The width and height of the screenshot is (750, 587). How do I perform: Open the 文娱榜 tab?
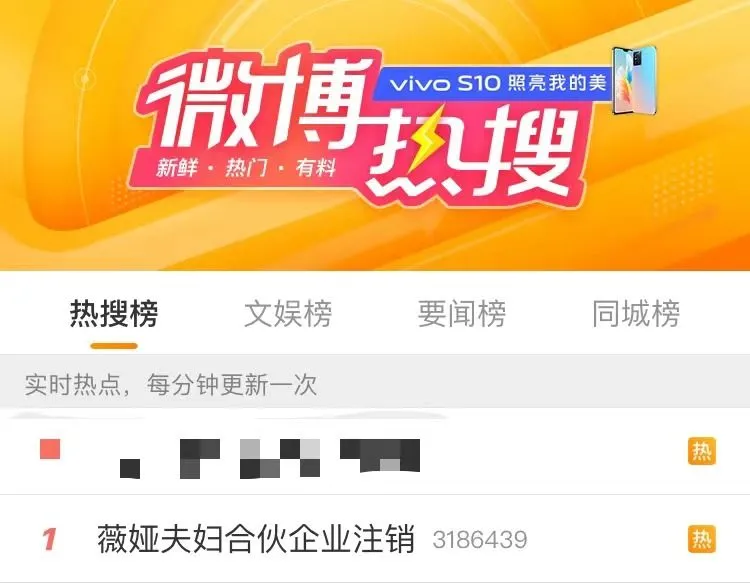[288, 313]
